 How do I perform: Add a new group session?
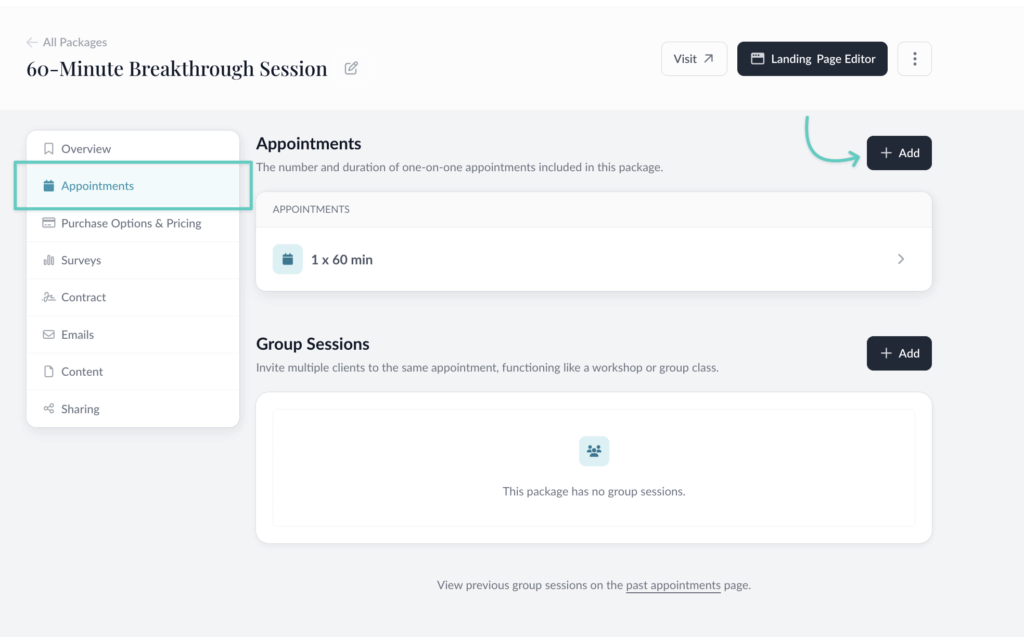[899, 353]
